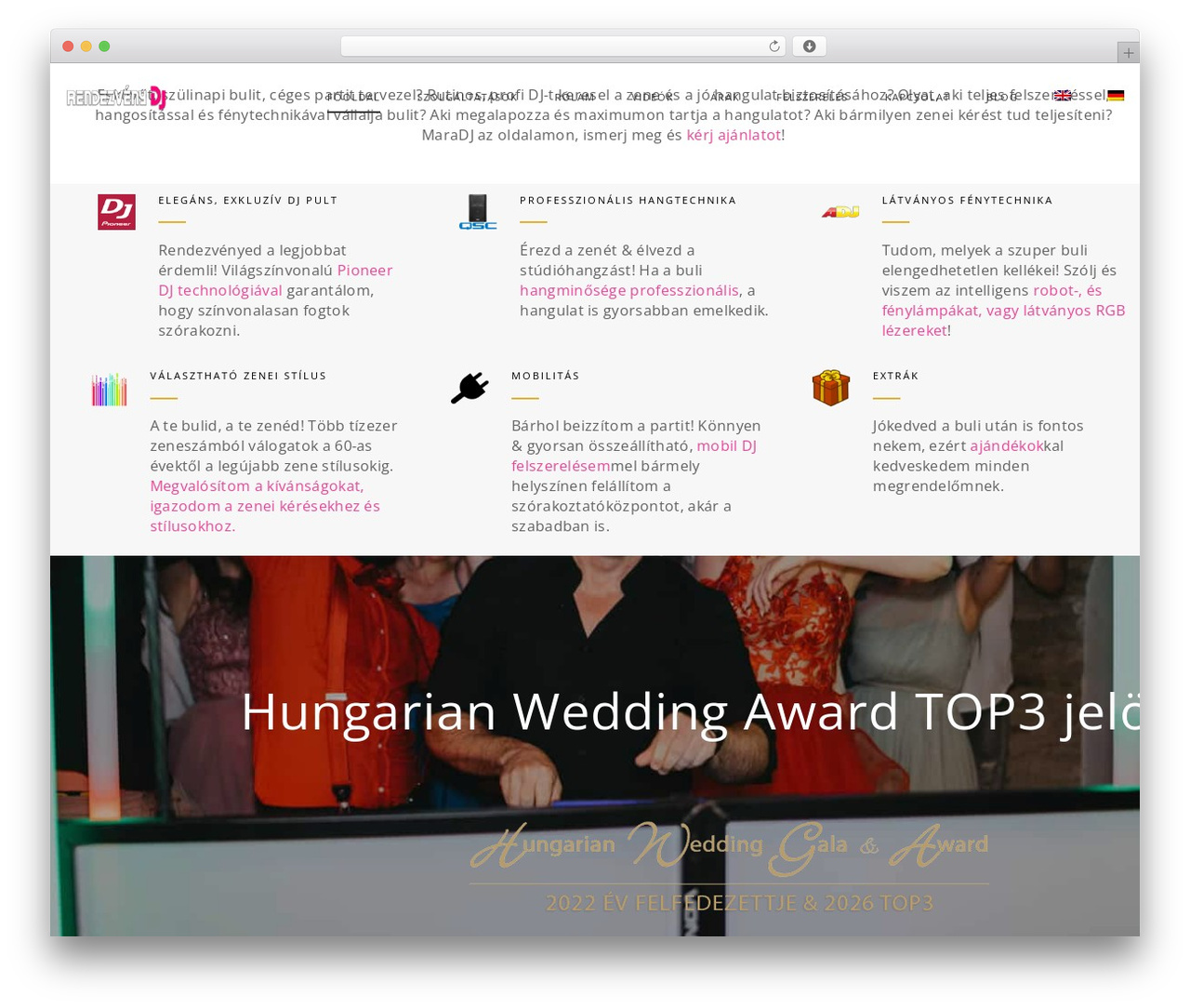Click the 'ELEGÁNS, EXKLUZÍV DJ PULT' heading
The image size is (1190, 1008).
coord(248,200)
